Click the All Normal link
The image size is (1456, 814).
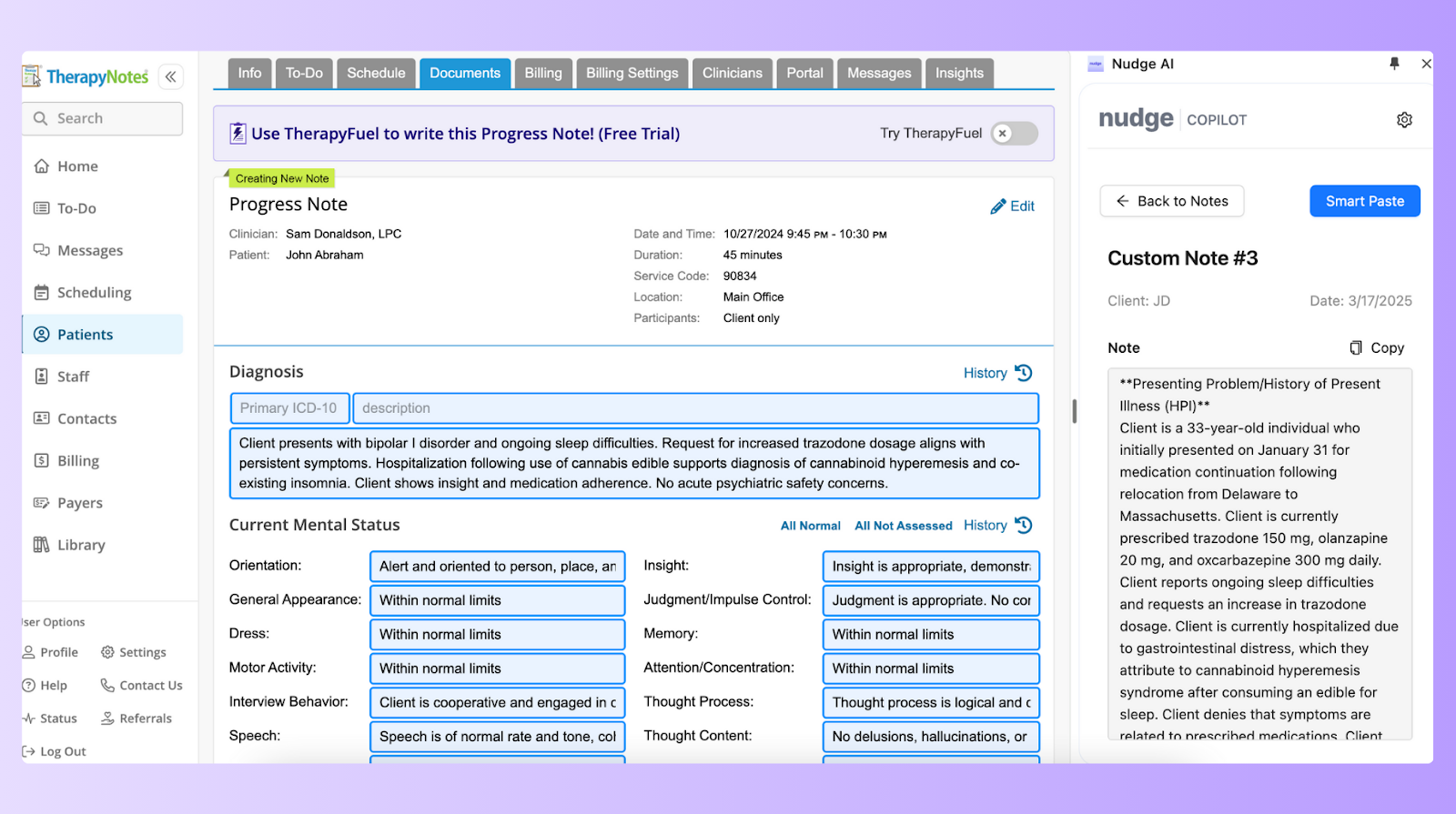point(811,526)
